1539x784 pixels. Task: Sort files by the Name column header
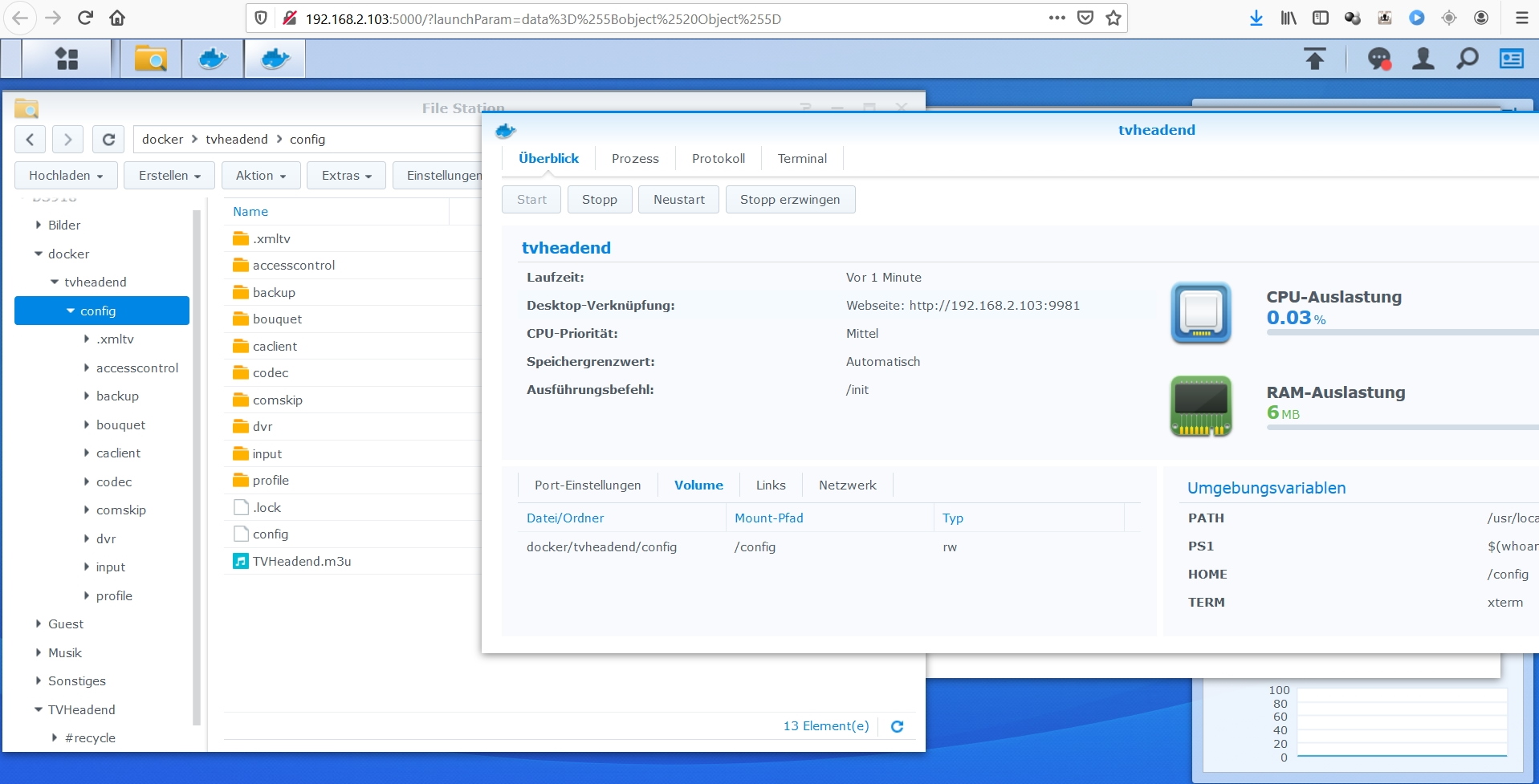coord(336,212)
